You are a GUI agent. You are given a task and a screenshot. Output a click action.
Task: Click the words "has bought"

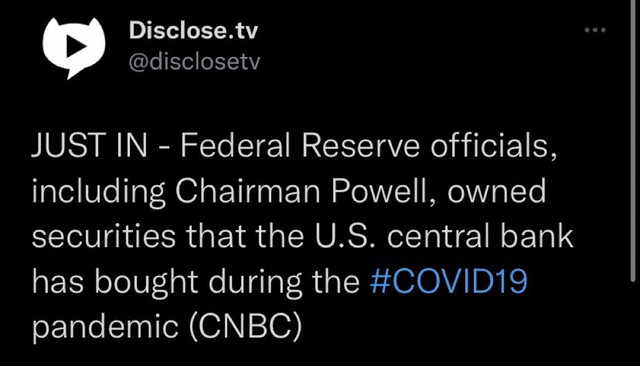tap(115, 282)
